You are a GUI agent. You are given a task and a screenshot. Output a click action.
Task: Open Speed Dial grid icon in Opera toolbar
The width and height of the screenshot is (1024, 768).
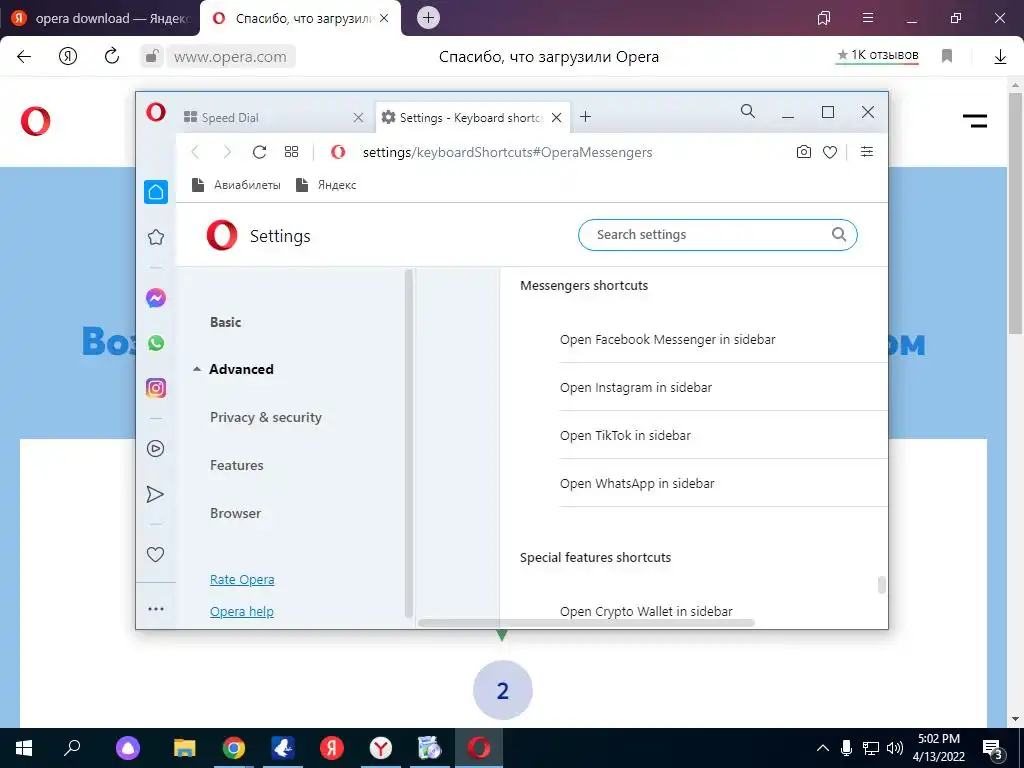click(291, 152)
